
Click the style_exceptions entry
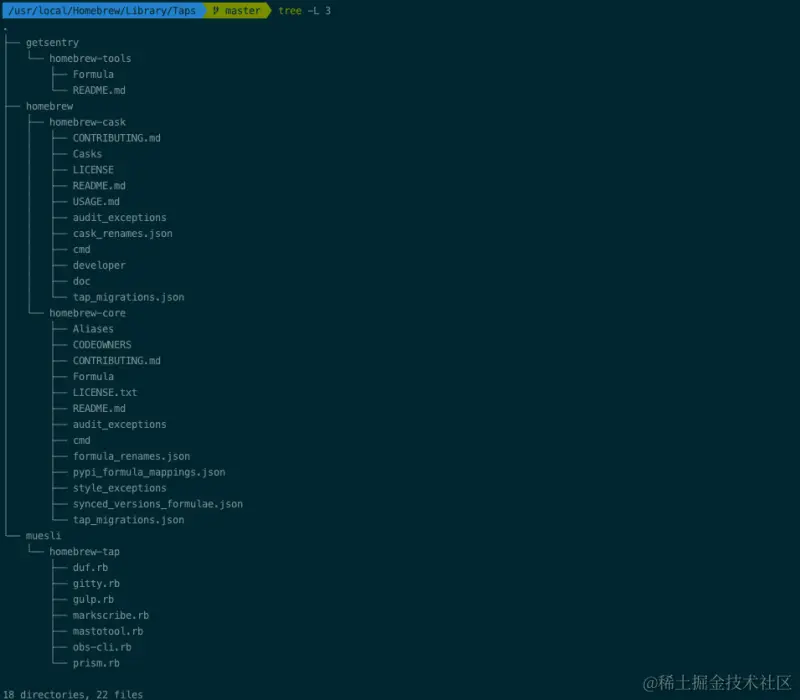119,488
